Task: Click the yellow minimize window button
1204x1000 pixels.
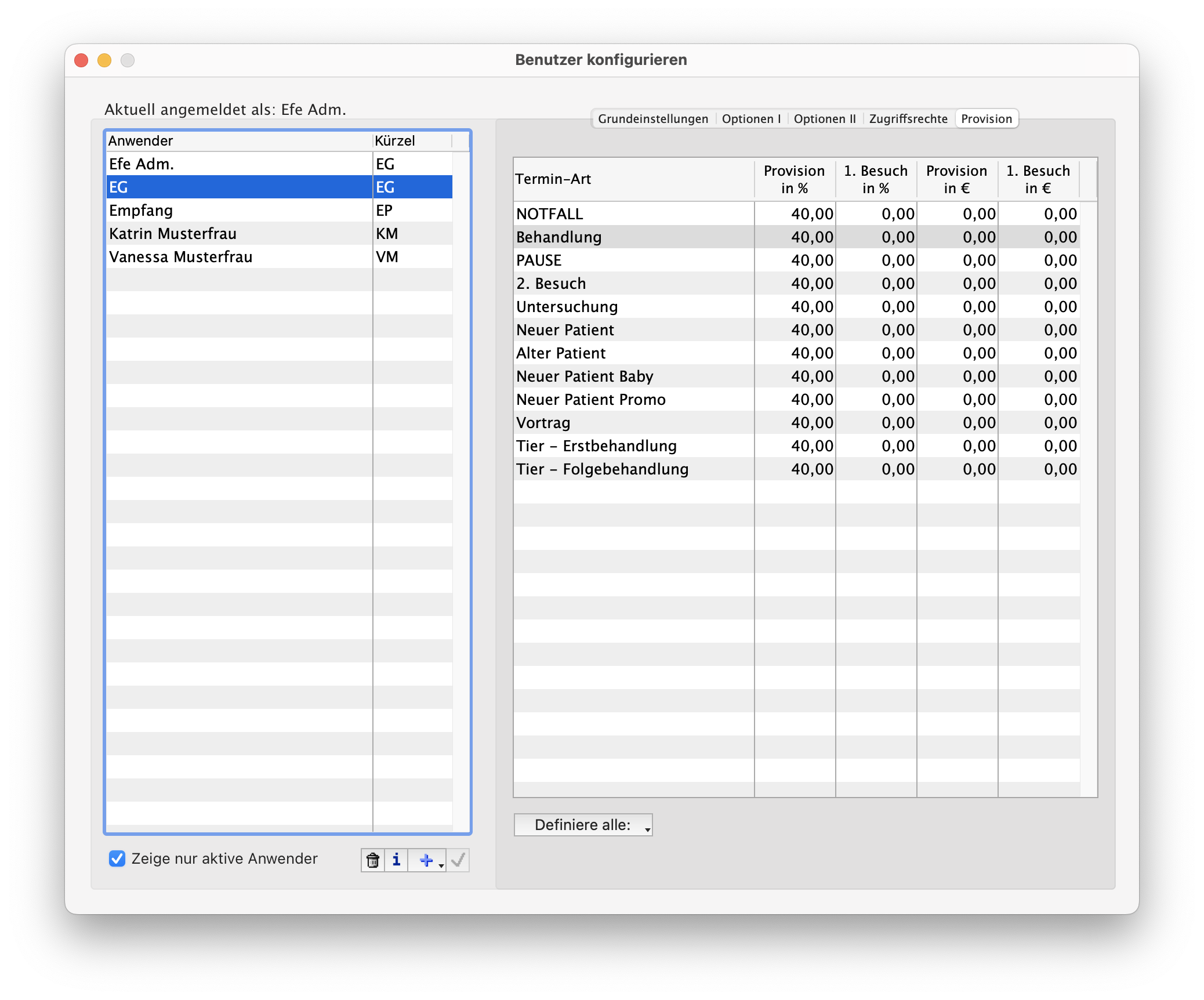Action: pyautogui.click(x=104, y=60)
